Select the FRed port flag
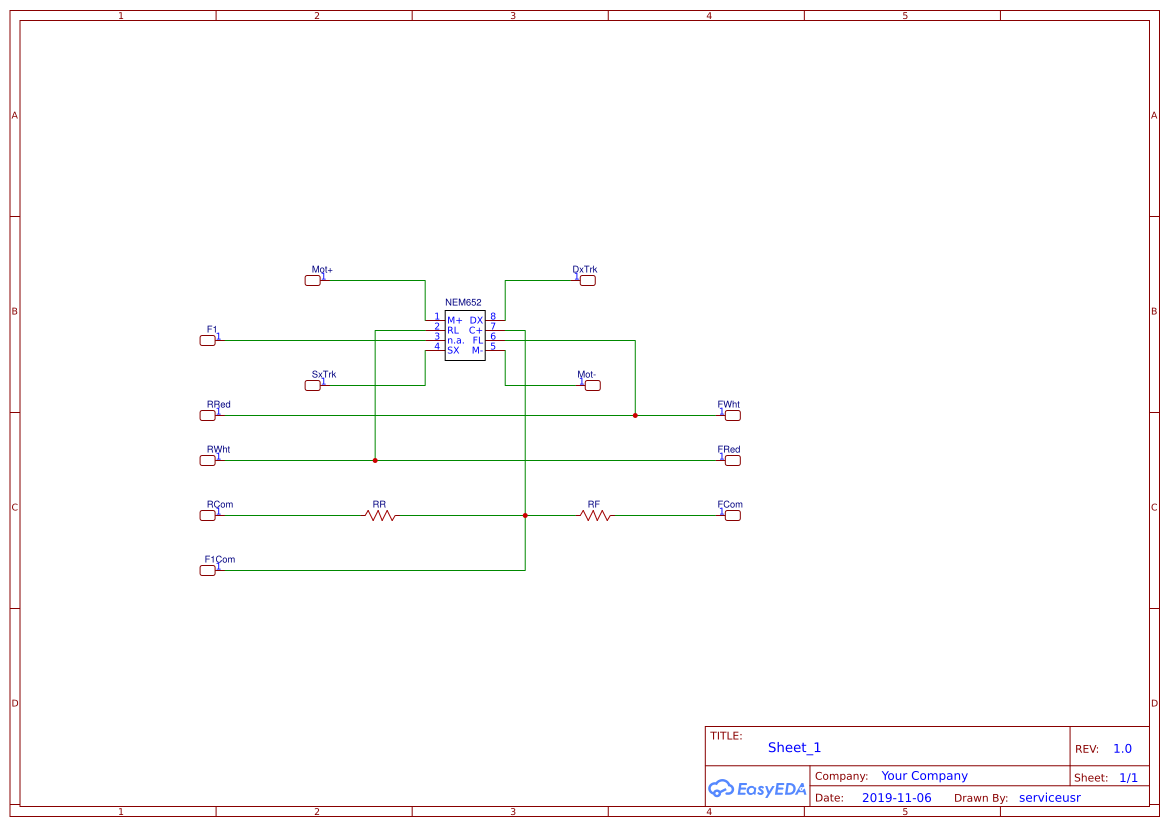This screenshot has width=1171, height=827. (x=732, y=460)
